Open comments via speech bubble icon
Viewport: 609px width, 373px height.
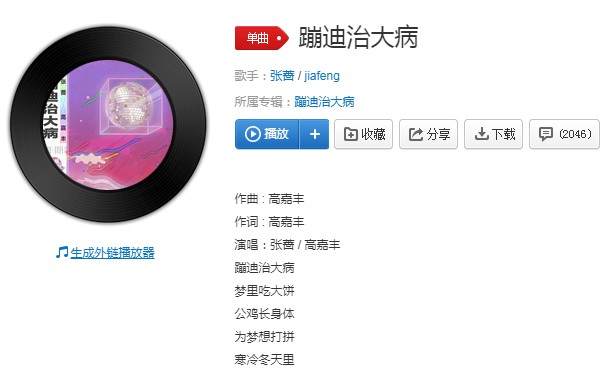546,134
